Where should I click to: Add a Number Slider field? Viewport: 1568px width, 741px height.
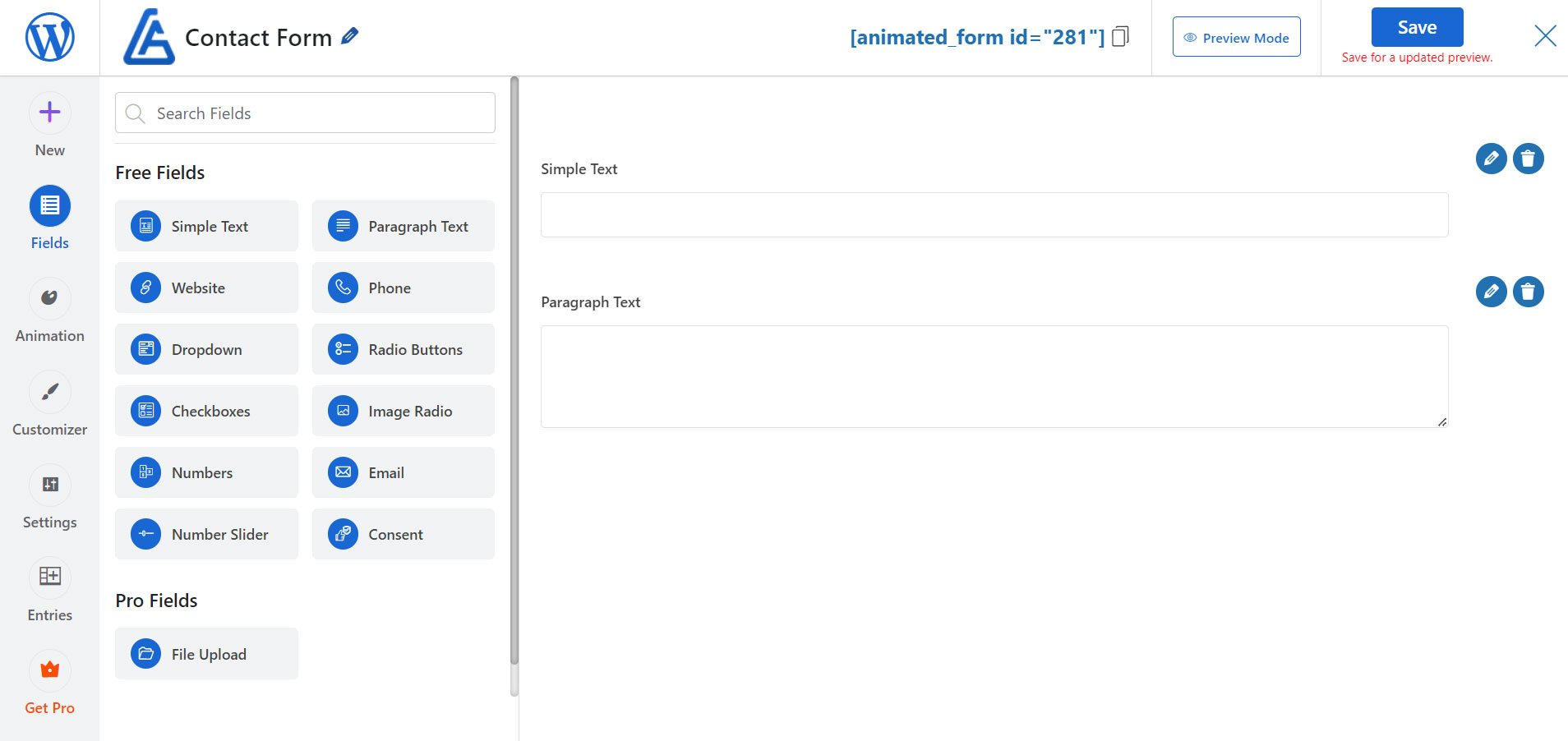[206, 534]
